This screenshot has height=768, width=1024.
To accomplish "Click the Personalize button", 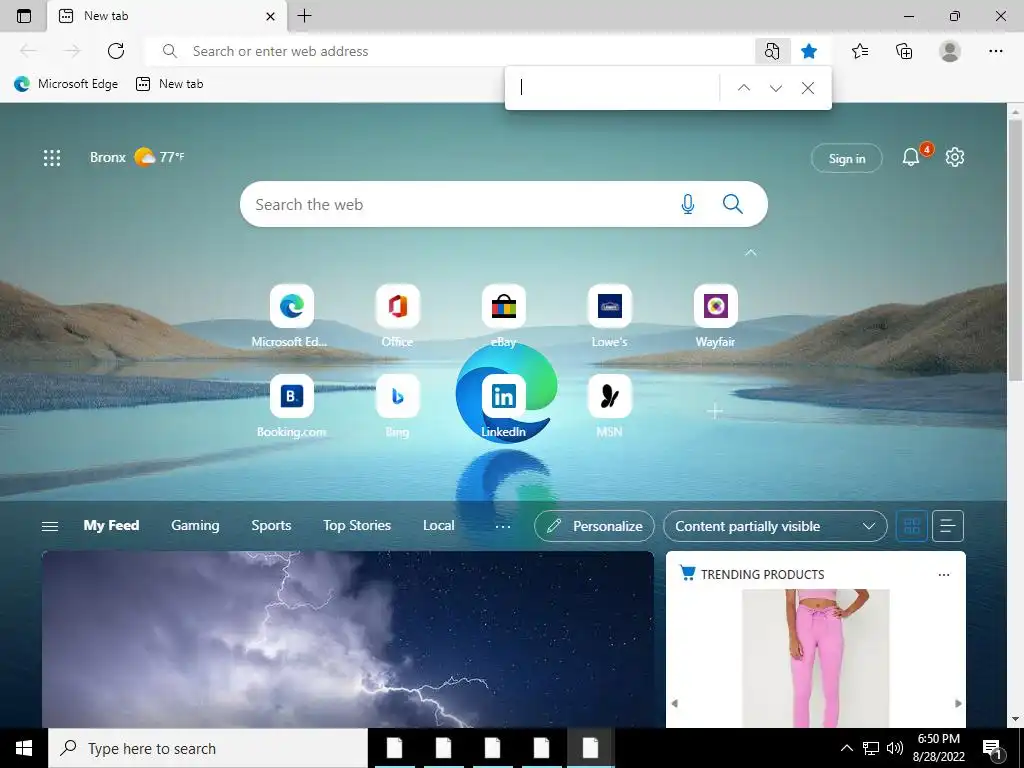I will click(x=594, y=526).
